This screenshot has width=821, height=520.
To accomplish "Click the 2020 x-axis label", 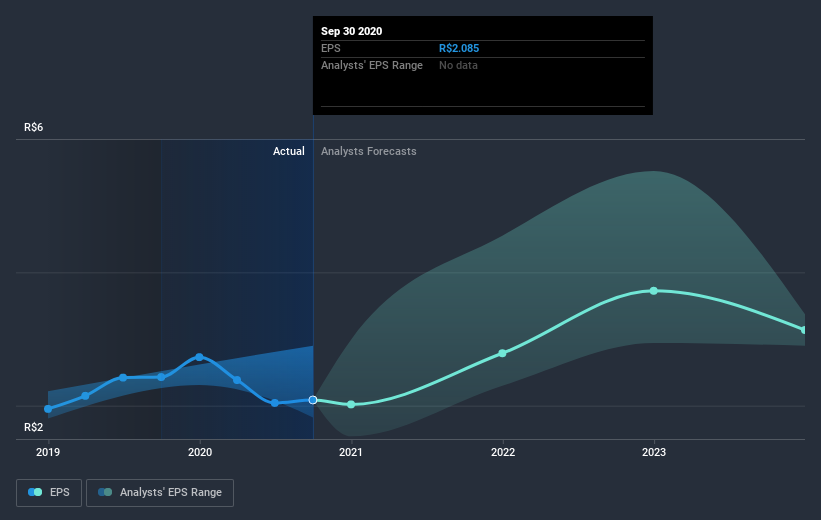I will tap(199, 452).
